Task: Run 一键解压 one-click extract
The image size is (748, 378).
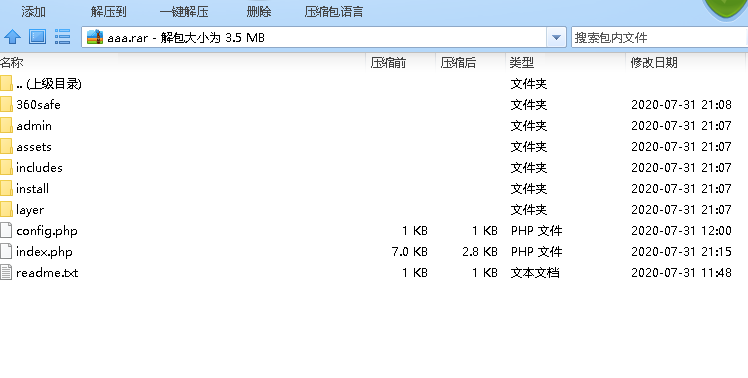Action: coord(184,11)
